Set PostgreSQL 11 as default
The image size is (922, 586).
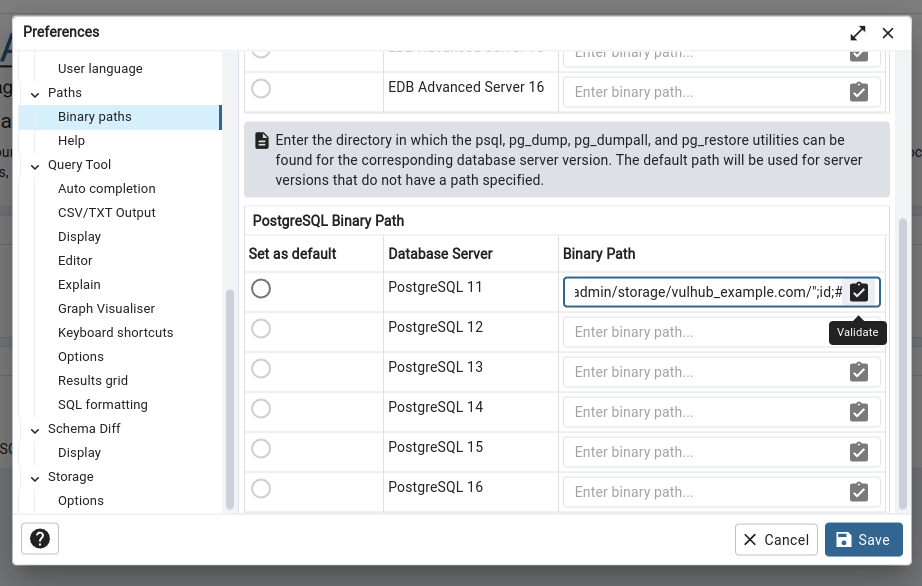[261, 289]
